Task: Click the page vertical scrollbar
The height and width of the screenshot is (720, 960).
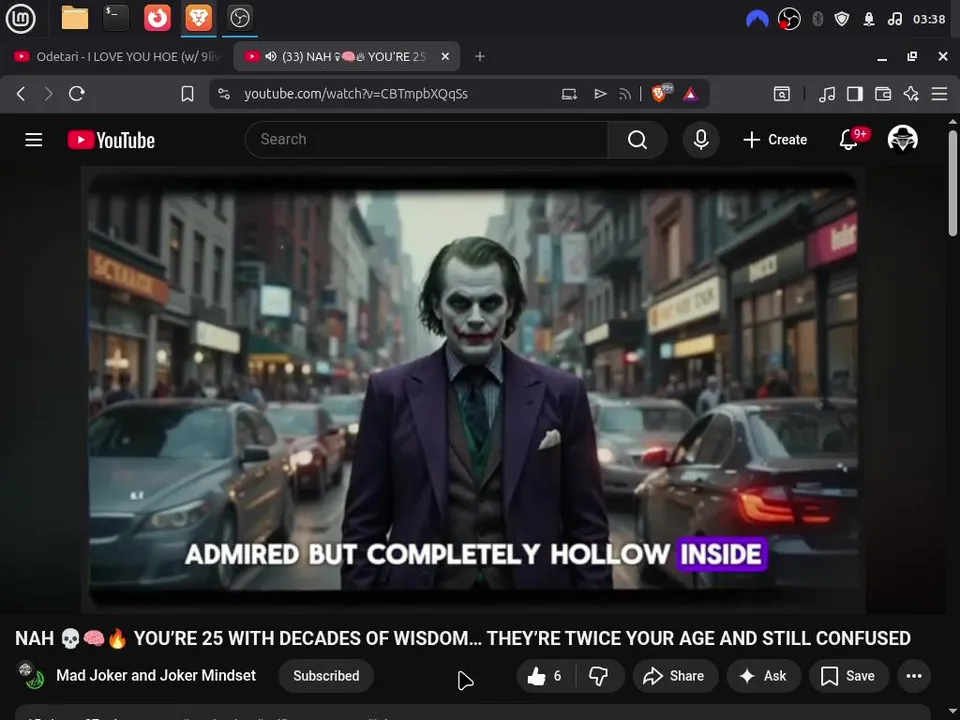Action: click(953, 183)
